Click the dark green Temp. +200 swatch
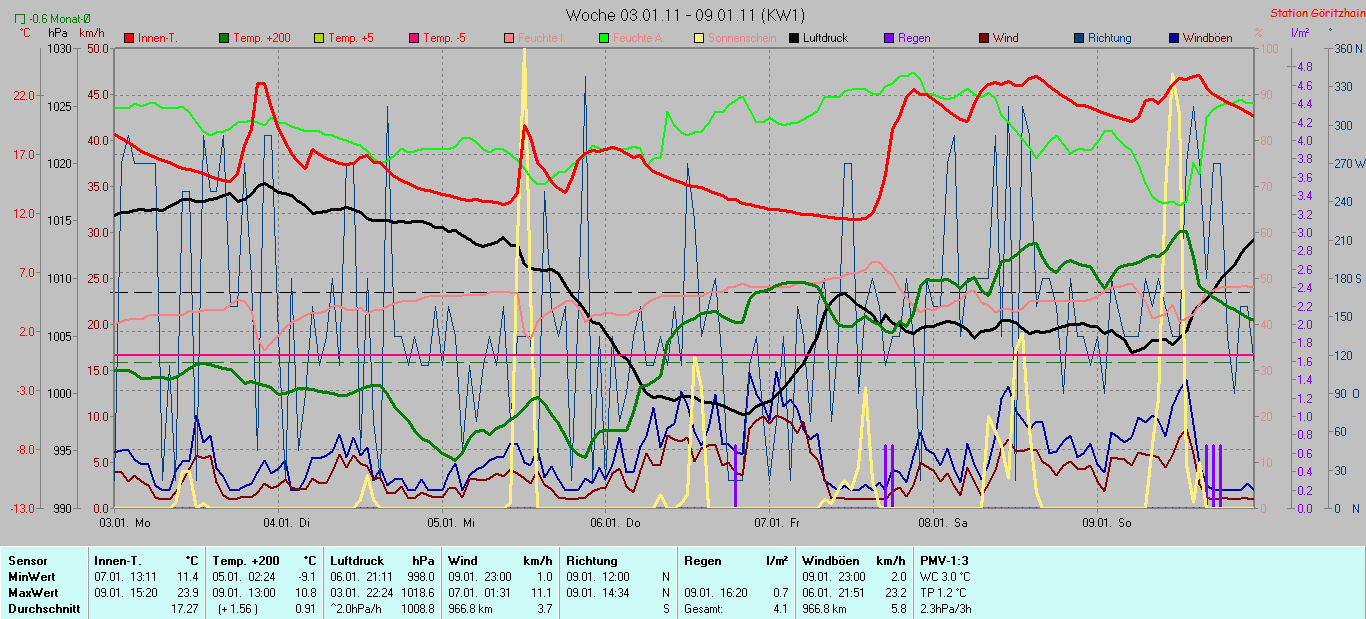Image resolution: width=1366 pixels, height=619 pixels. point(224,38)
